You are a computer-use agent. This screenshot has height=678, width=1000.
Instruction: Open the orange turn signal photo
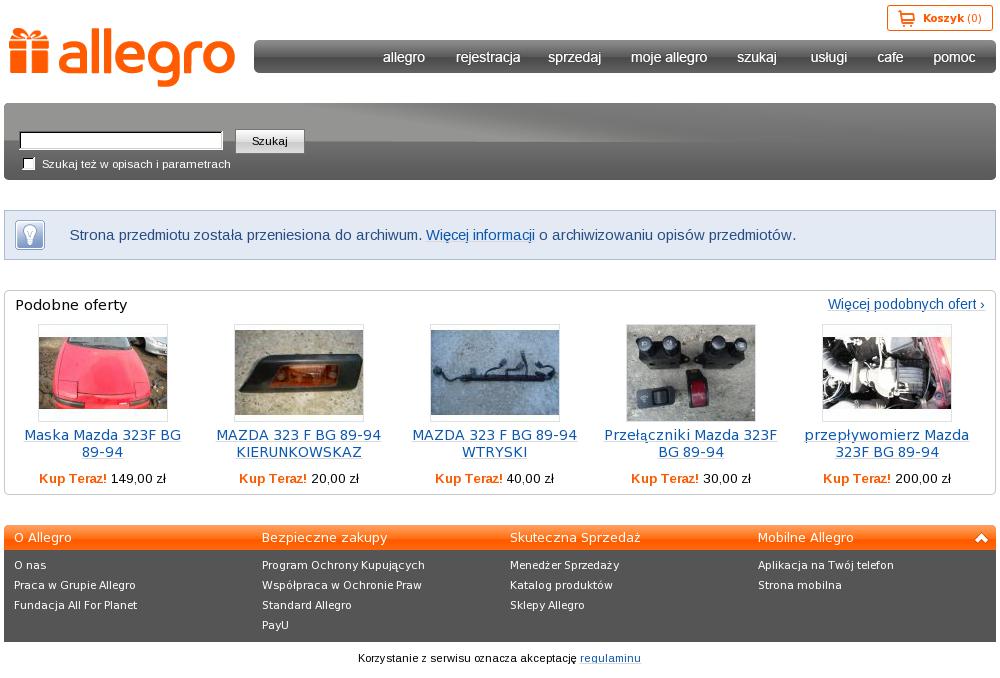pos(299,372)
